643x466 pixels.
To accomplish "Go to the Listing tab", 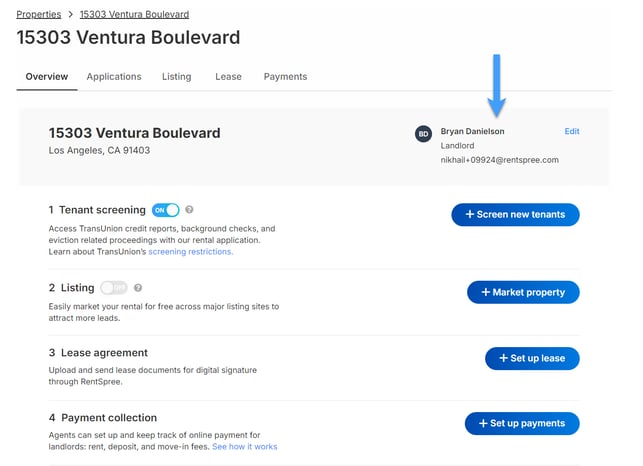I will pos(177,77).
